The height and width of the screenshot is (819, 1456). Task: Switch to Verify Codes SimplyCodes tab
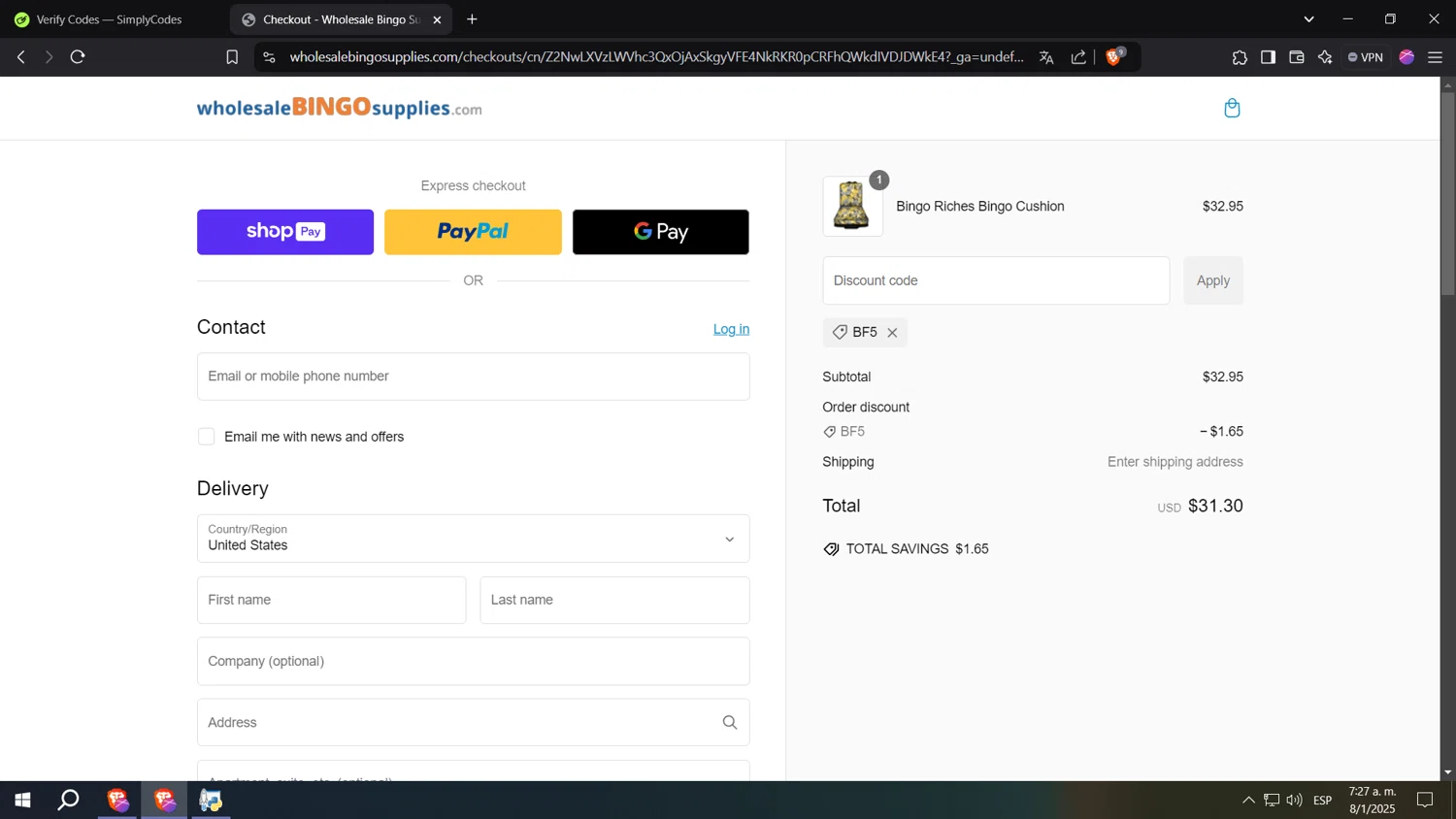pos(110,19)
